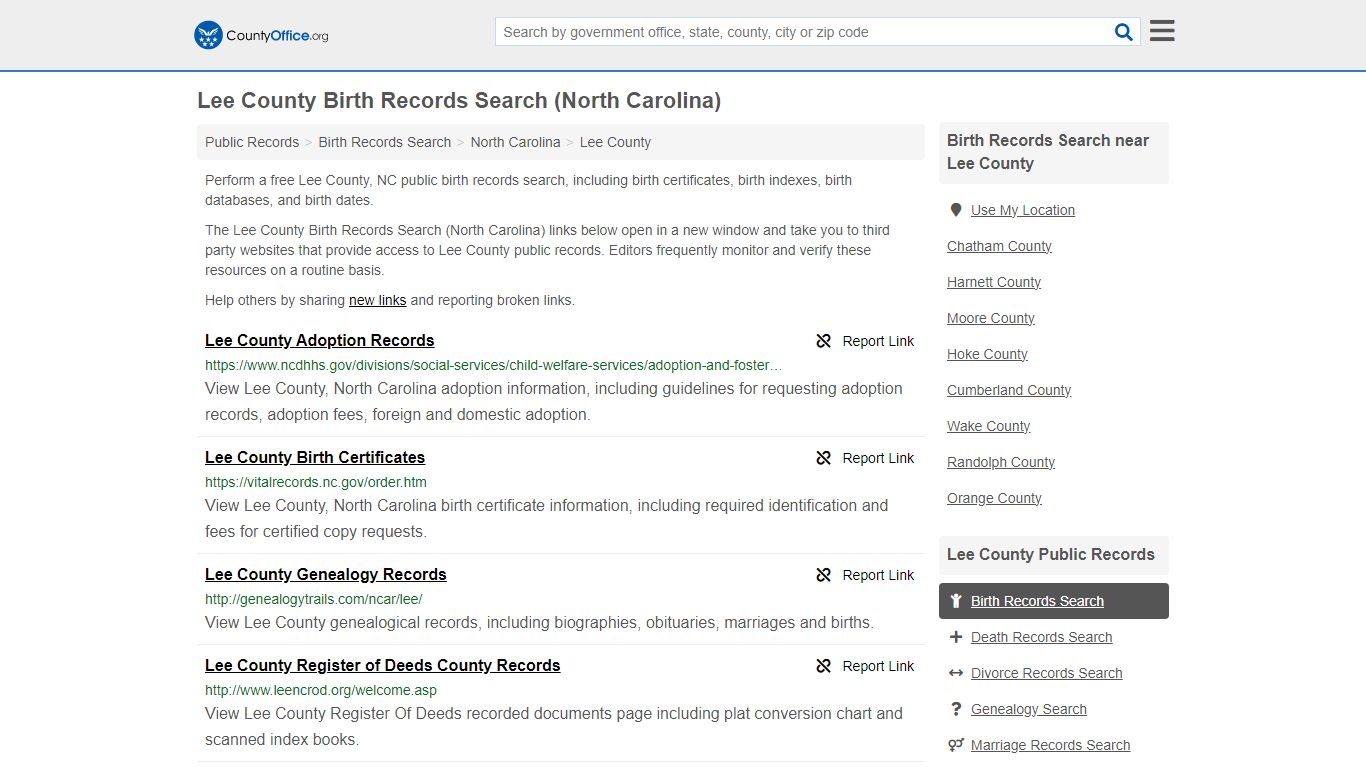Select Death Records Search sidebar item
The width and height of the screenshot is (1366, 768).
1042,637
